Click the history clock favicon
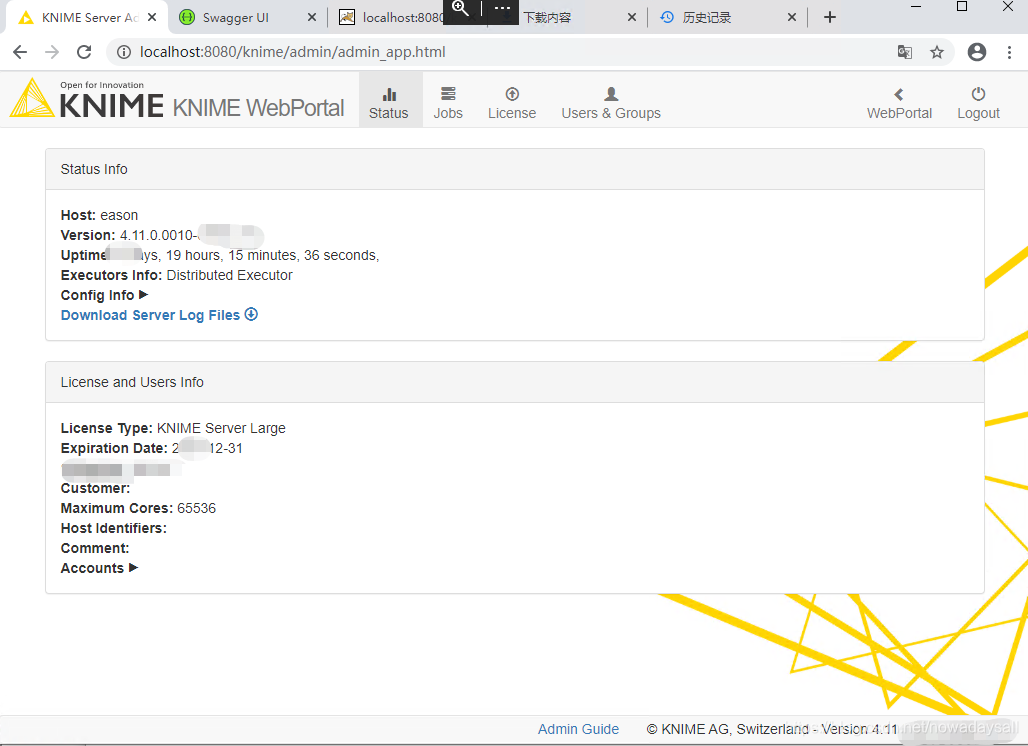 (x=667, y=18)
